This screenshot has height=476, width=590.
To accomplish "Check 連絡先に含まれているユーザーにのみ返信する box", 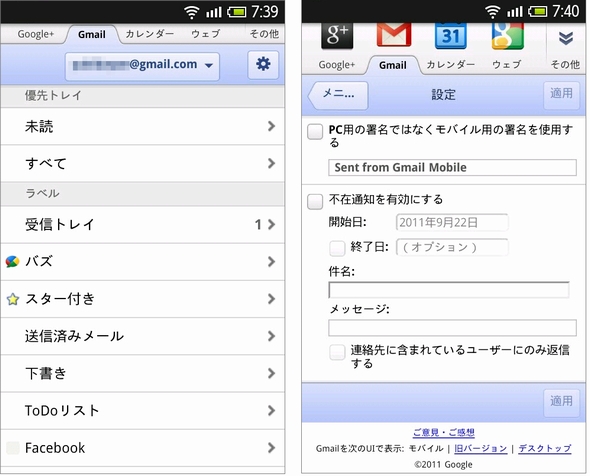I will 337,352.
